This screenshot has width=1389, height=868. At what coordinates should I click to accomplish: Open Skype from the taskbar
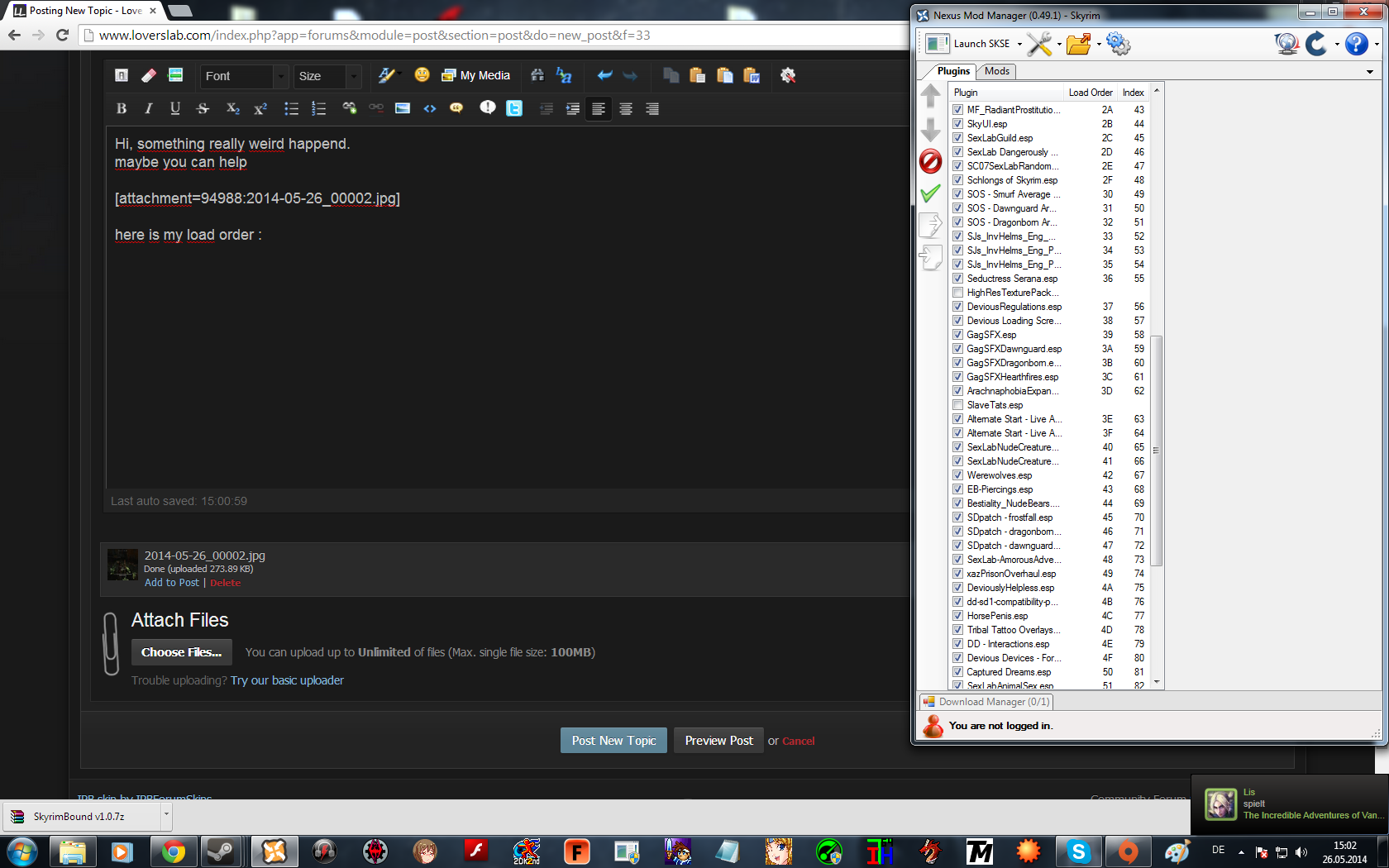[1079, 851]
